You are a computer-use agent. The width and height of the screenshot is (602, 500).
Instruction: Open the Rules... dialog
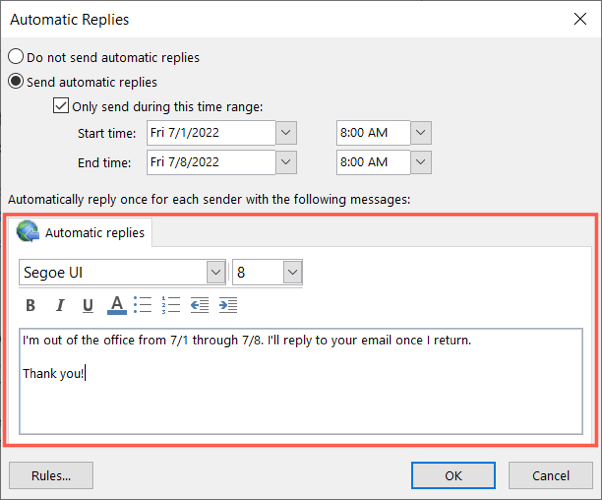click(51, 475)
